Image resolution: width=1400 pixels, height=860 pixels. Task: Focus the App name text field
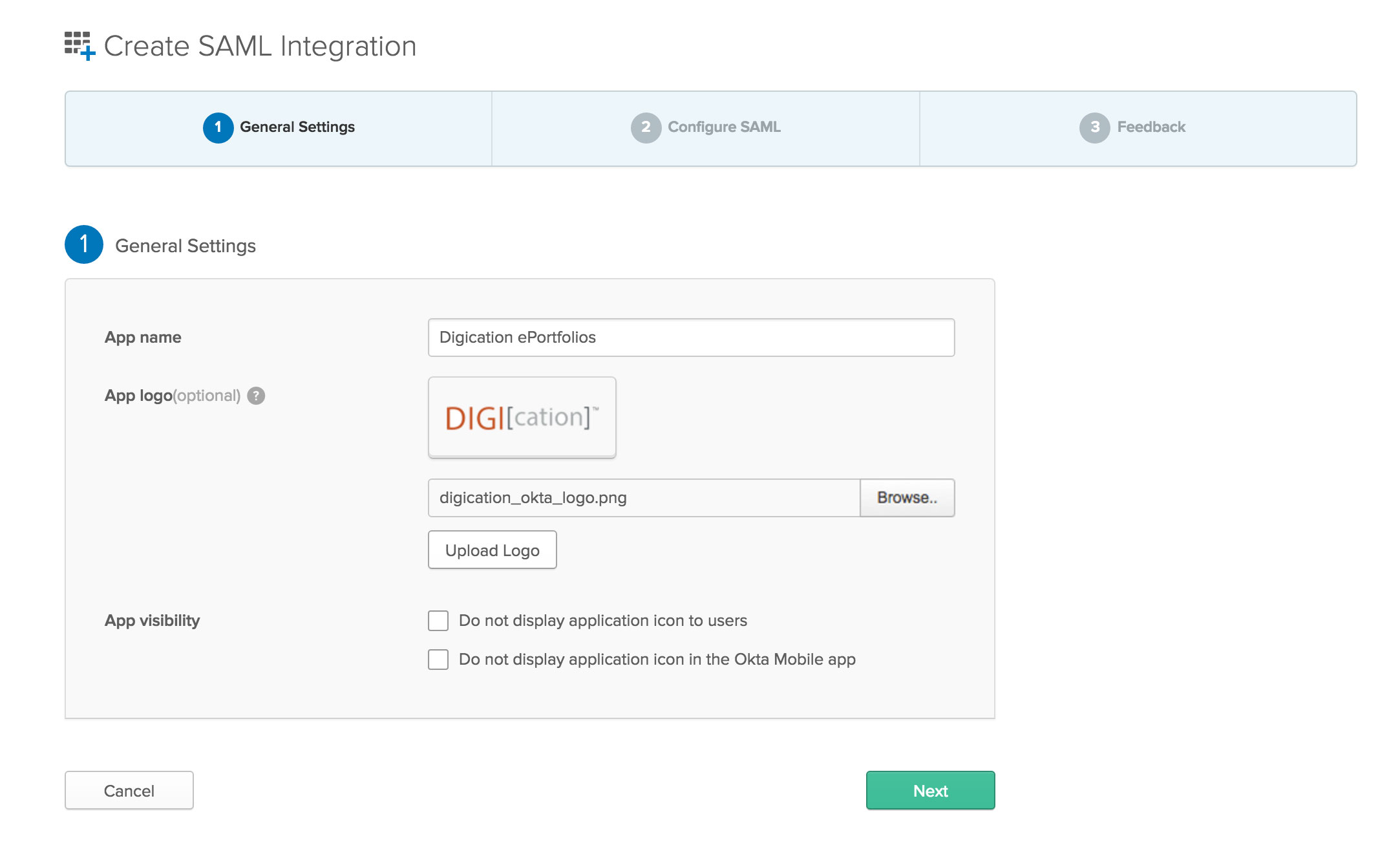(x=691, y=338)
